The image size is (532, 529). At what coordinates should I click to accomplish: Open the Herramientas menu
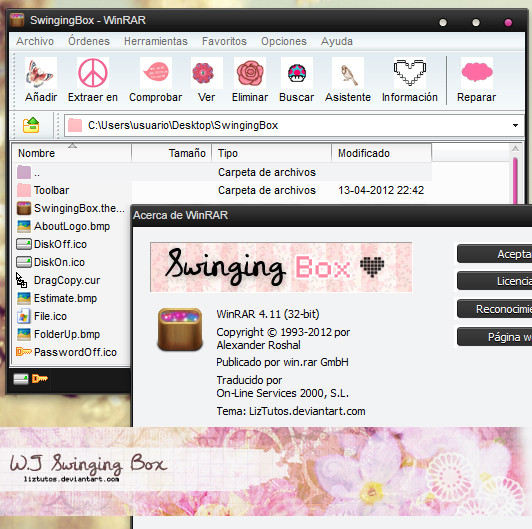(x=156, y=41)
